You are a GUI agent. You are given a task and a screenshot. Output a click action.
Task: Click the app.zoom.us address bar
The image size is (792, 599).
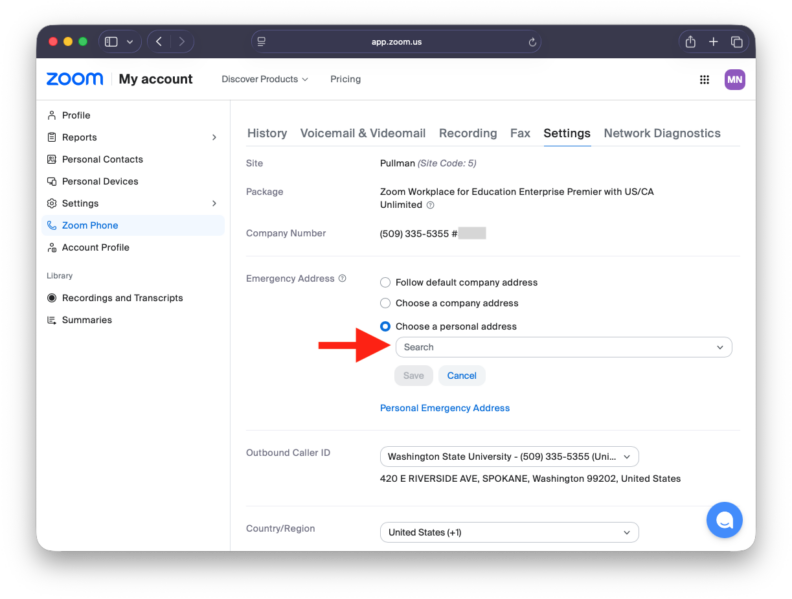[x=397, y=42]
